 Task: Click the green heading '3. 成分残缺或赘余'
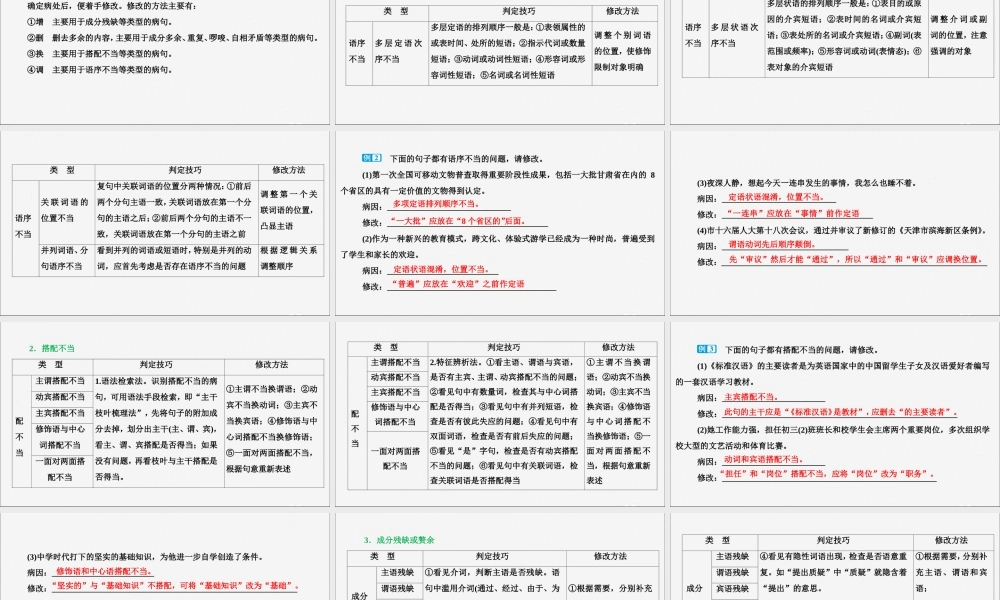(x=399, y=539)
